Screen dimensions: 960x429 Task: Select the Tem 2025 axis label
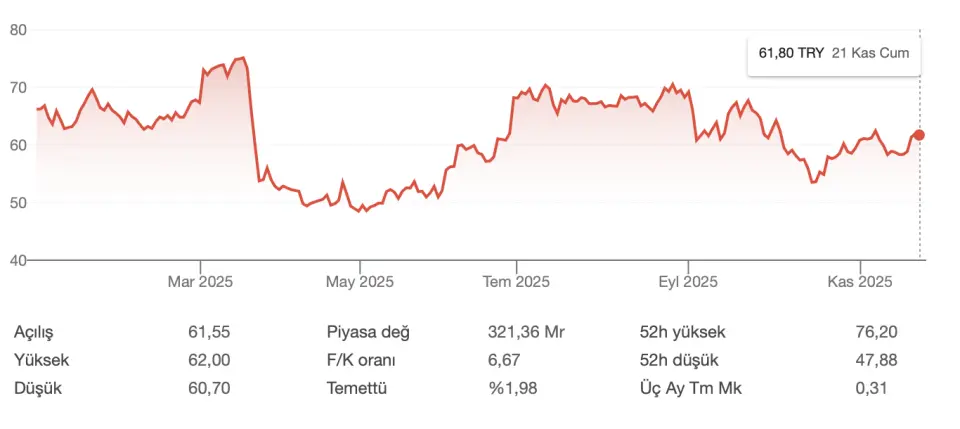coord(516,282)
